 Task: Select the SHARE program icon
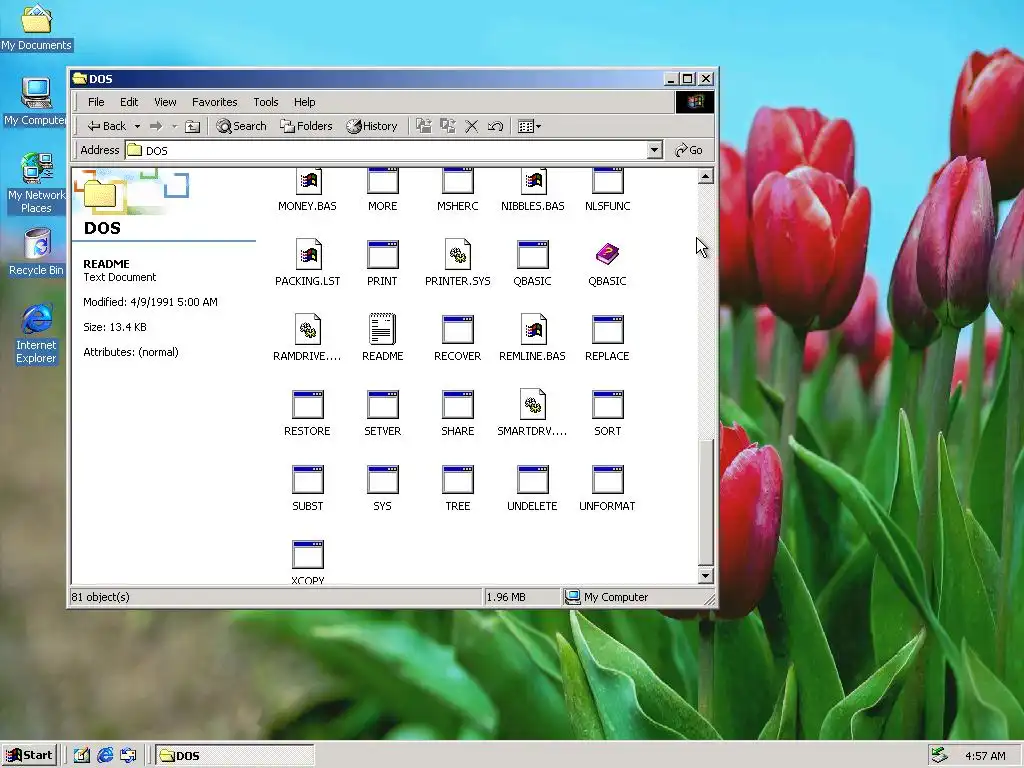(x=458, y=405)
